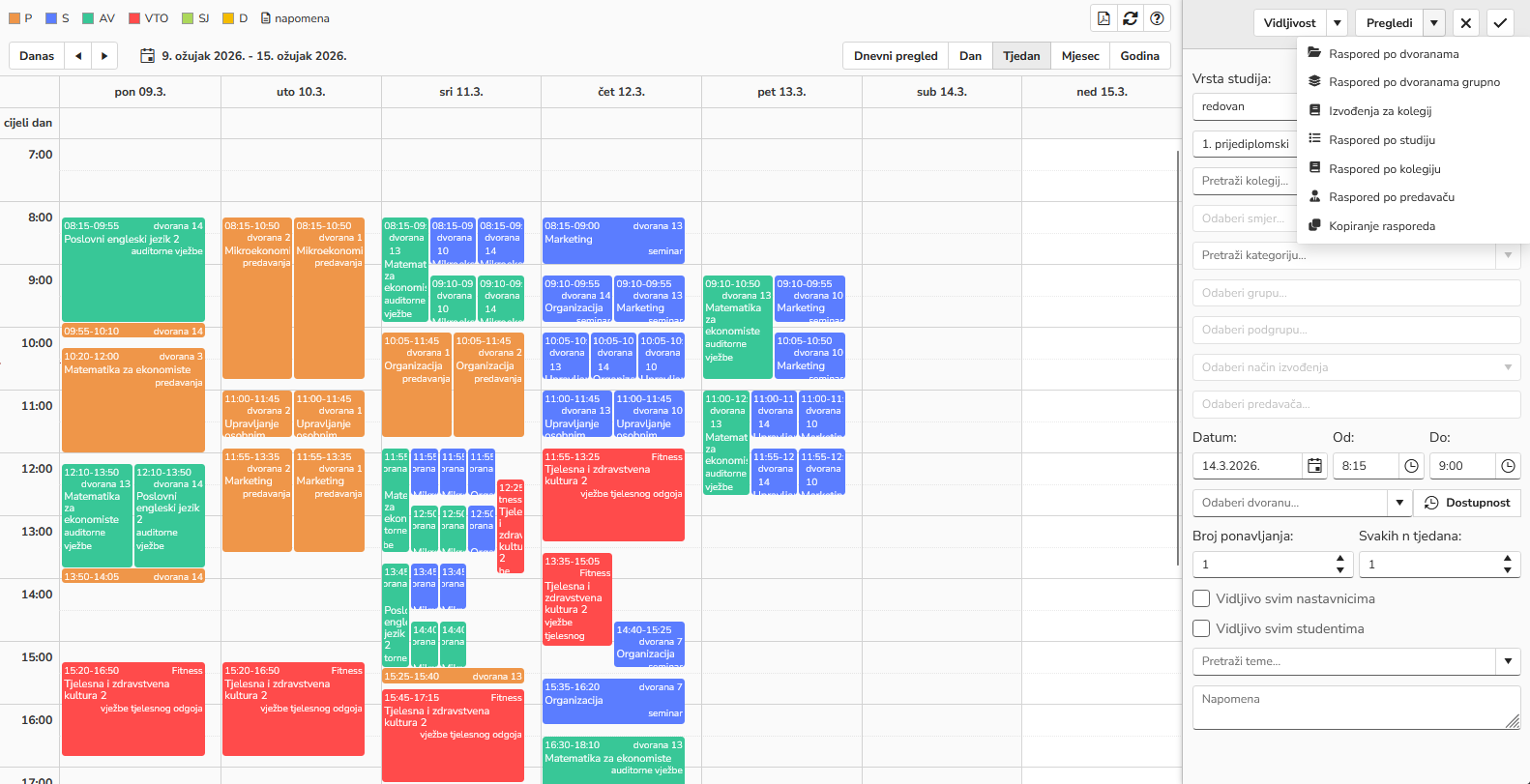Click the Dostupnost button
The width and height of the screenshot is (1530, 784).
pyautogui.click(x=1467, y=503)
